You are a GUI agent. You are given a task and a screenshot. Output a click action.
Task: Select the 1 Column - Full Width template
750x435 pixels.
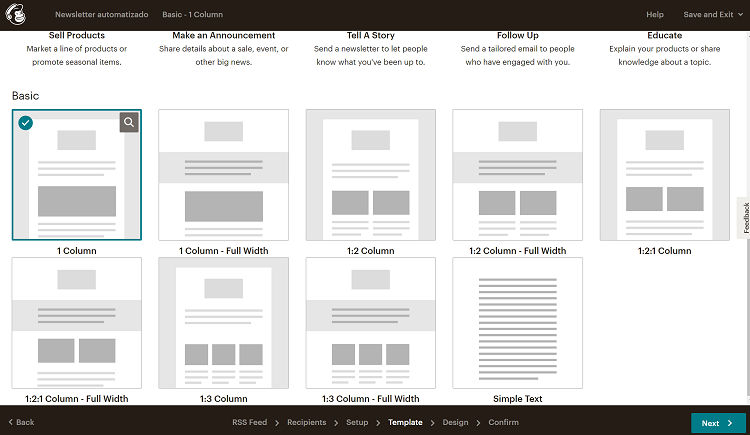tap(224, 175)
